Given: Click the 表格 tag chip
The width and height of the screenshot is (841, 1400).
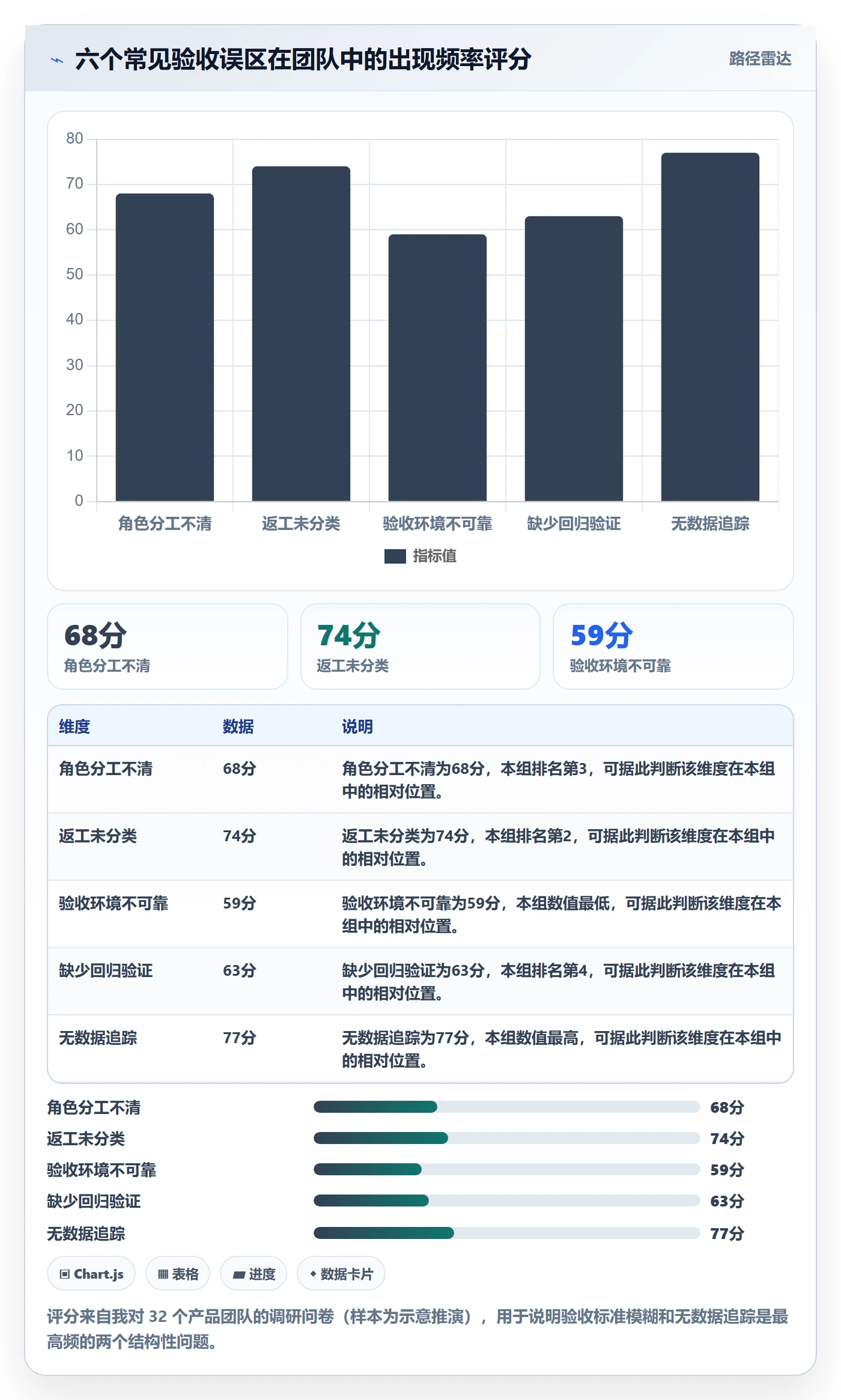Looking at the screenshot, I should tap(178, 1274).
